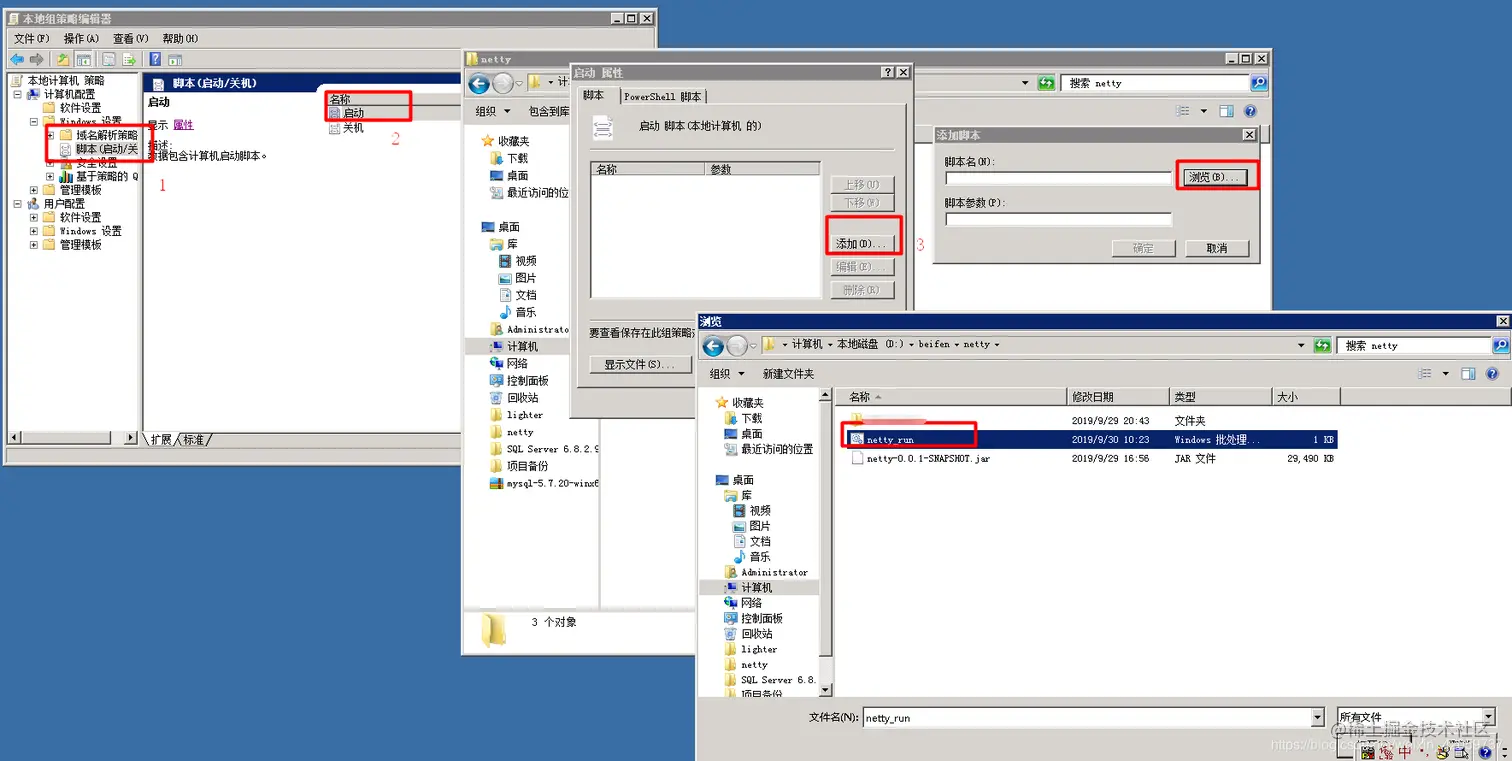The width and height of the screenshot is (1512, 761).
Task: Expand 软件设置 under 用户配置
Action: click(34, 217)
